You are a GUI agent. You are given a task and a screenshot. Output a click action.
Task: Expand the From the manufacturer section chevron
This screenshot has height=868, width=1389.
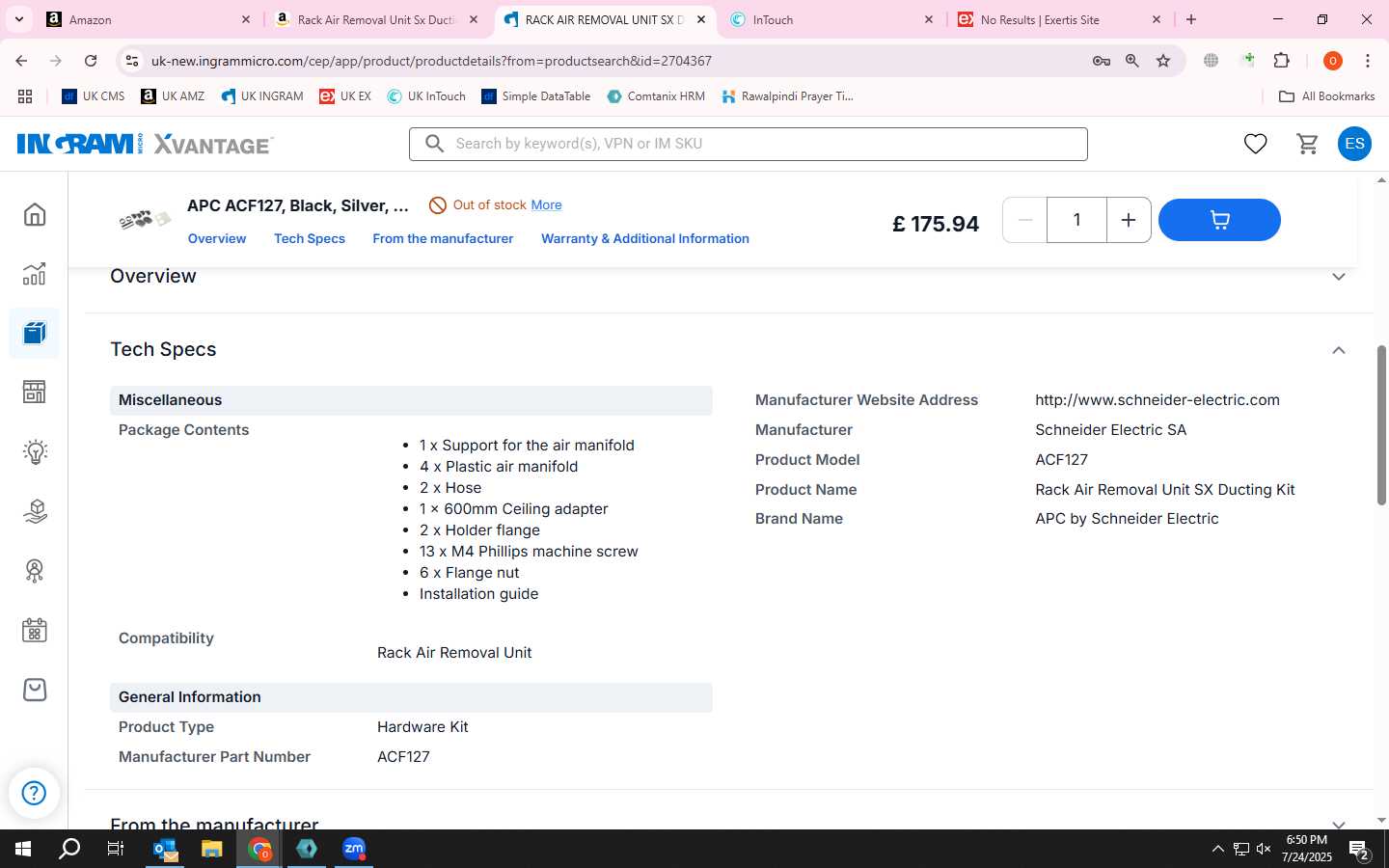tap(1339, 825)
